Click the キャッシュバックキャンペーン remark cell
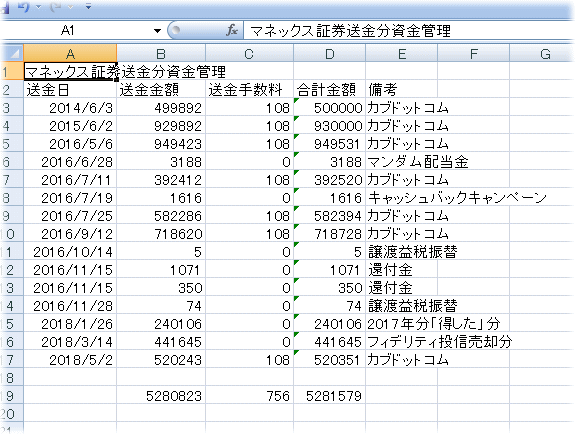 tap(402, 198)
